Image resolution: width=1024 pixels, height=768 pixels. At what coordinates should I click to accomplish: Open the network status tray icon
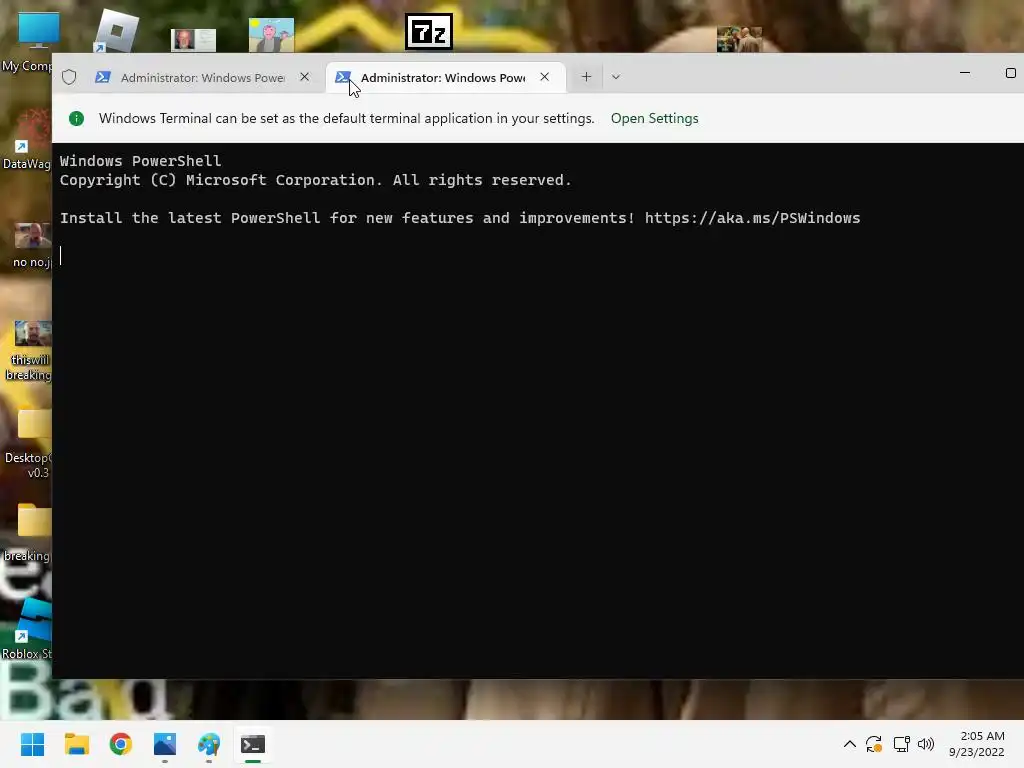(901, 744)
